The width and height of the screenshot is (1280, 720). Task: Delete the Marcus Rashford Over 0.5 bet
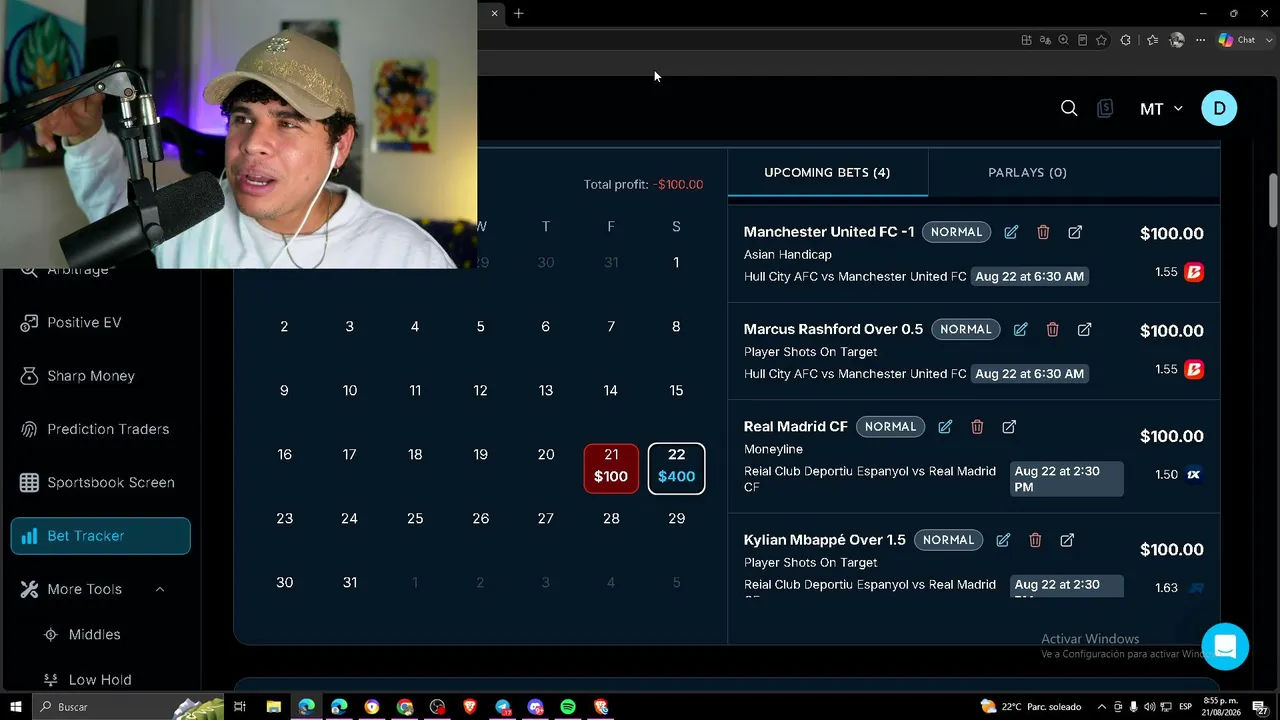pyautogui.click(x=1052, y=329)
